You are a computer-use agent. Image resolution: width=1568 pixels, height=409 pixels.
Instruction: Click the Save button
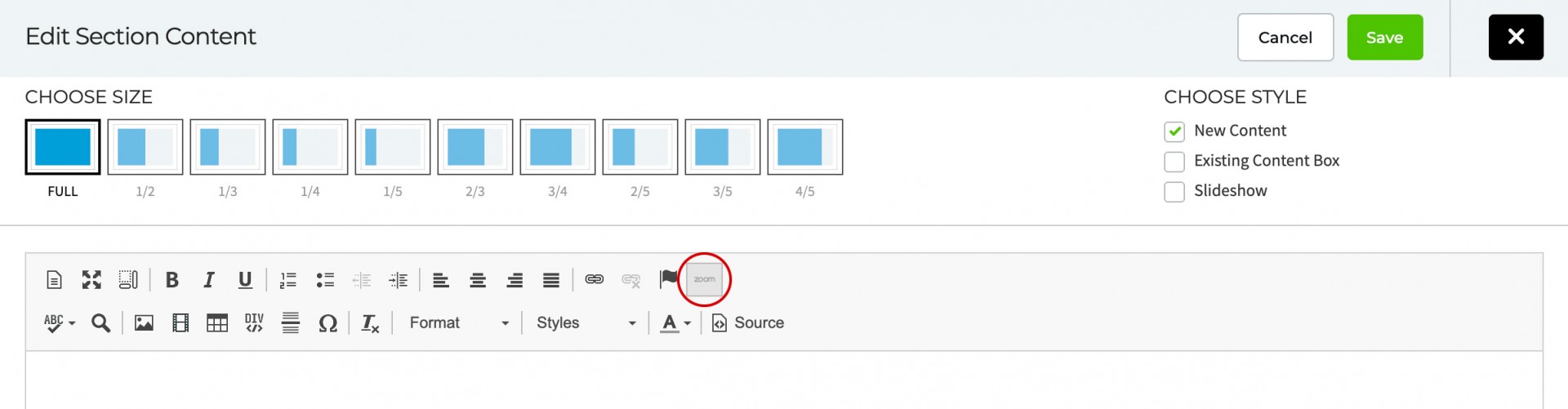1384,38
